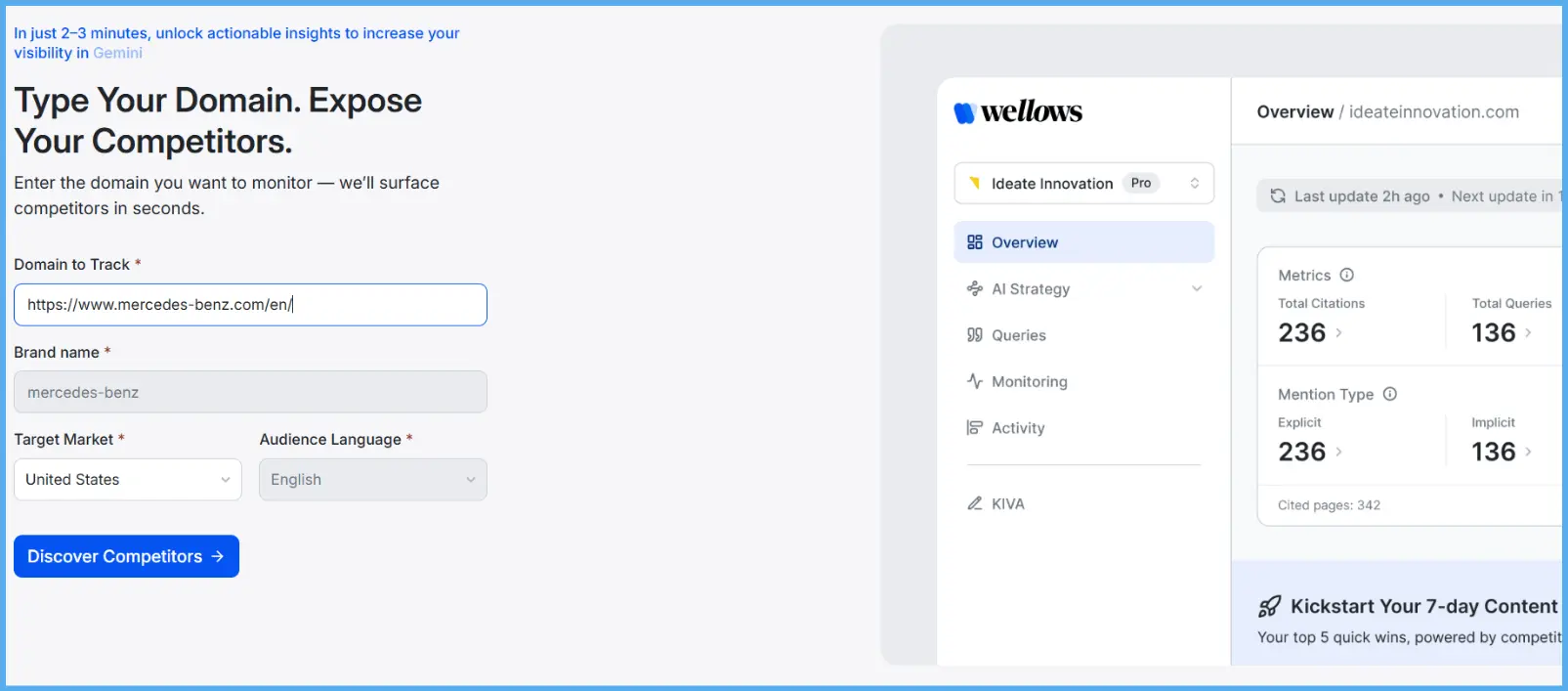Select AI Strategy in the sidebar
Image resolution: width=1568 pixels, height=691 pixels.
pos(1084,288)
